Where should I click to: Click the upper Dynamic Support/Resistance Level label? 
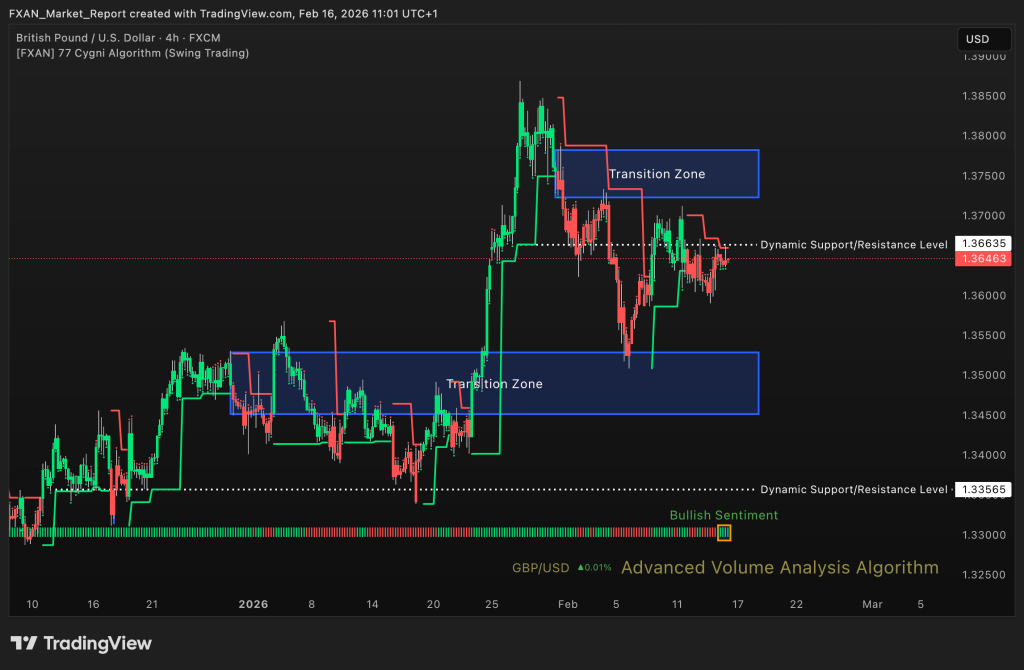(853, 244)
